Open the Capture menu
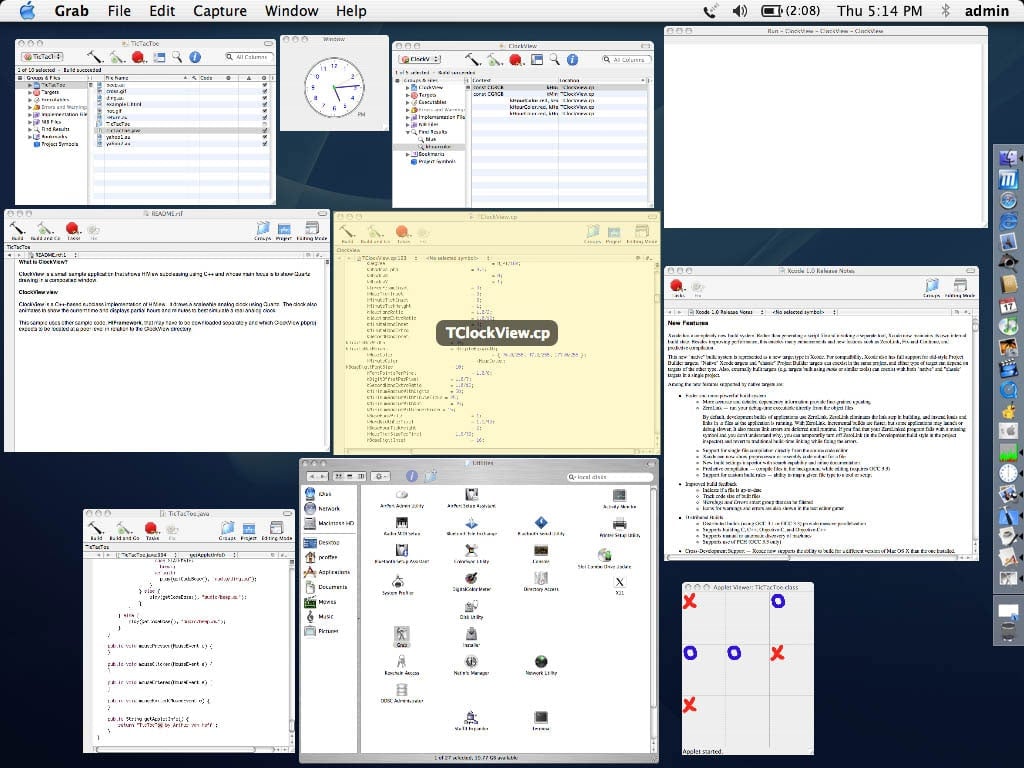1024x768 pixels. tap(220, 11)
